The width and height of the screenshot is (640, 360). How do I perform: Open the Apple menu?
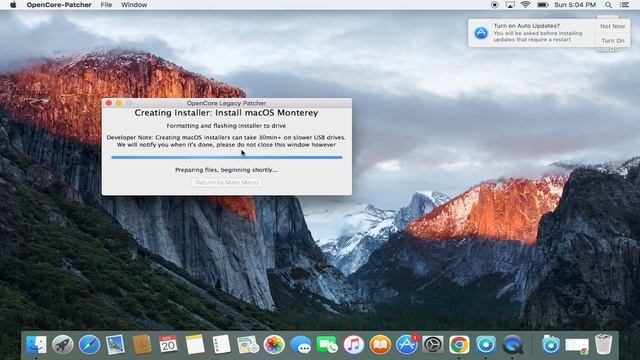point(13,5)
